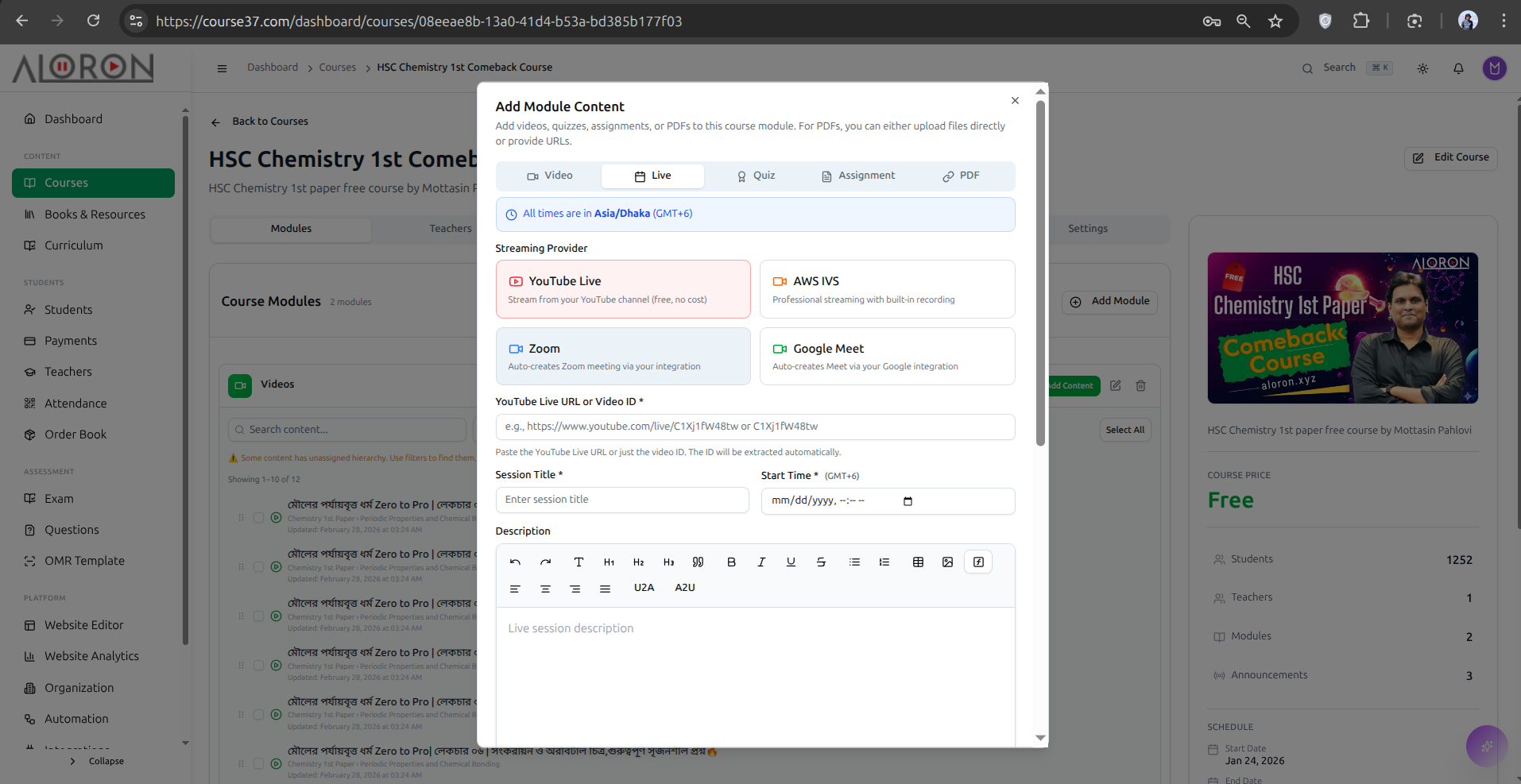The width and height of the screenshot is (1521, 784).
Task: Toggle italic formatting in the editor
Action: click(x=761, y=562)
